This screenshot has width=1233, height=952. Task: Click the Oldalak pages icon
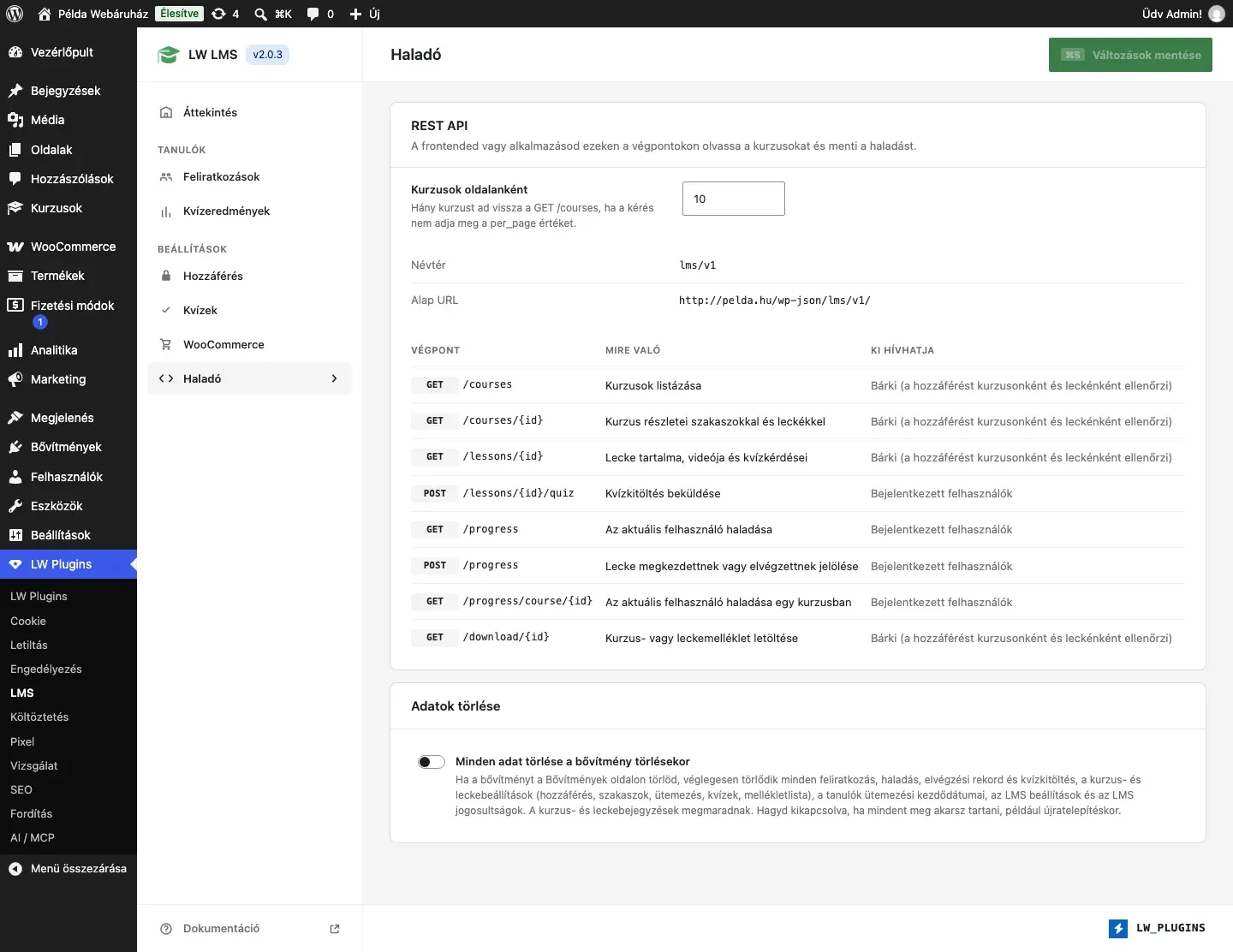15,150
